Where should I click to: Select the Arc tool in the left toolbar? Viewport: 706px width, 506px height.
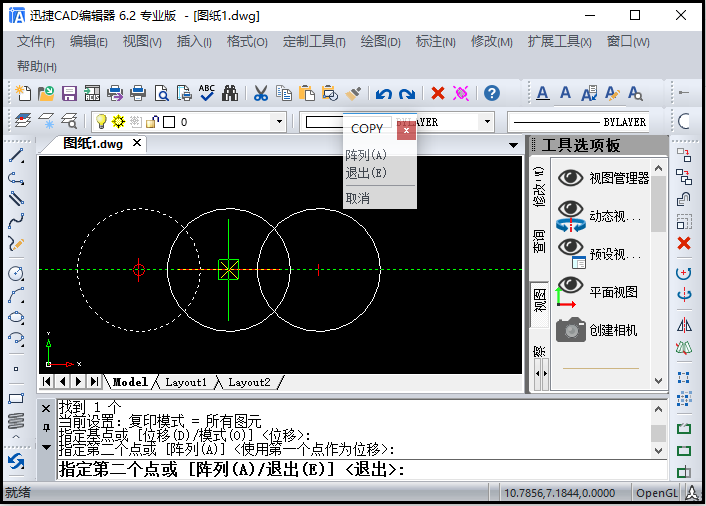16,295
